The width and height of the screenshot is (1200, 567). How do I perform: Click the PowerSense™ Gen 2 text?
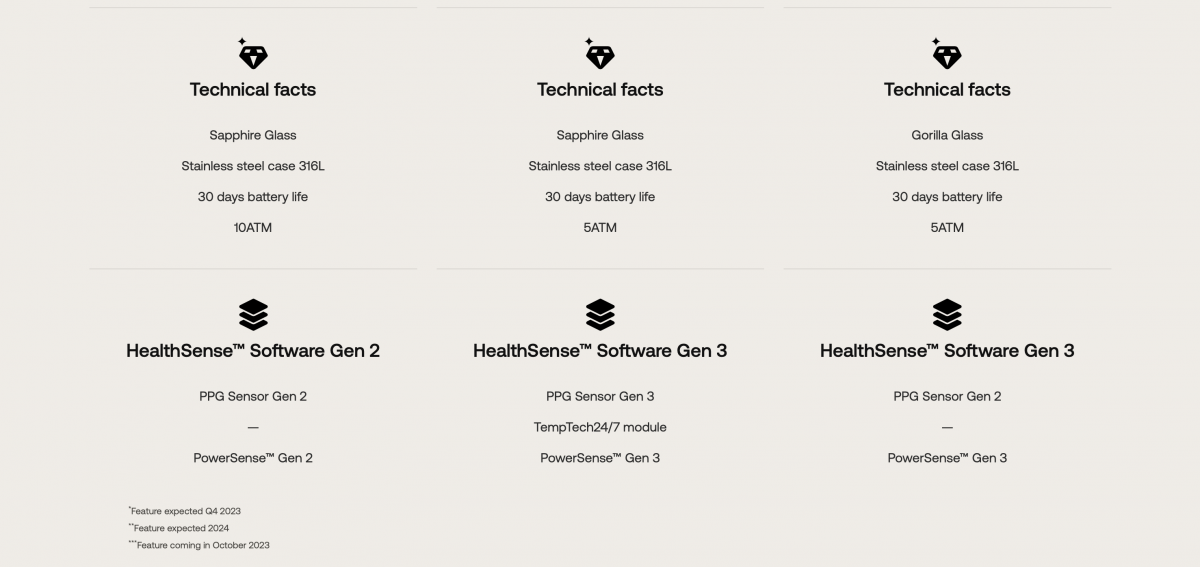tap(253, 458)
